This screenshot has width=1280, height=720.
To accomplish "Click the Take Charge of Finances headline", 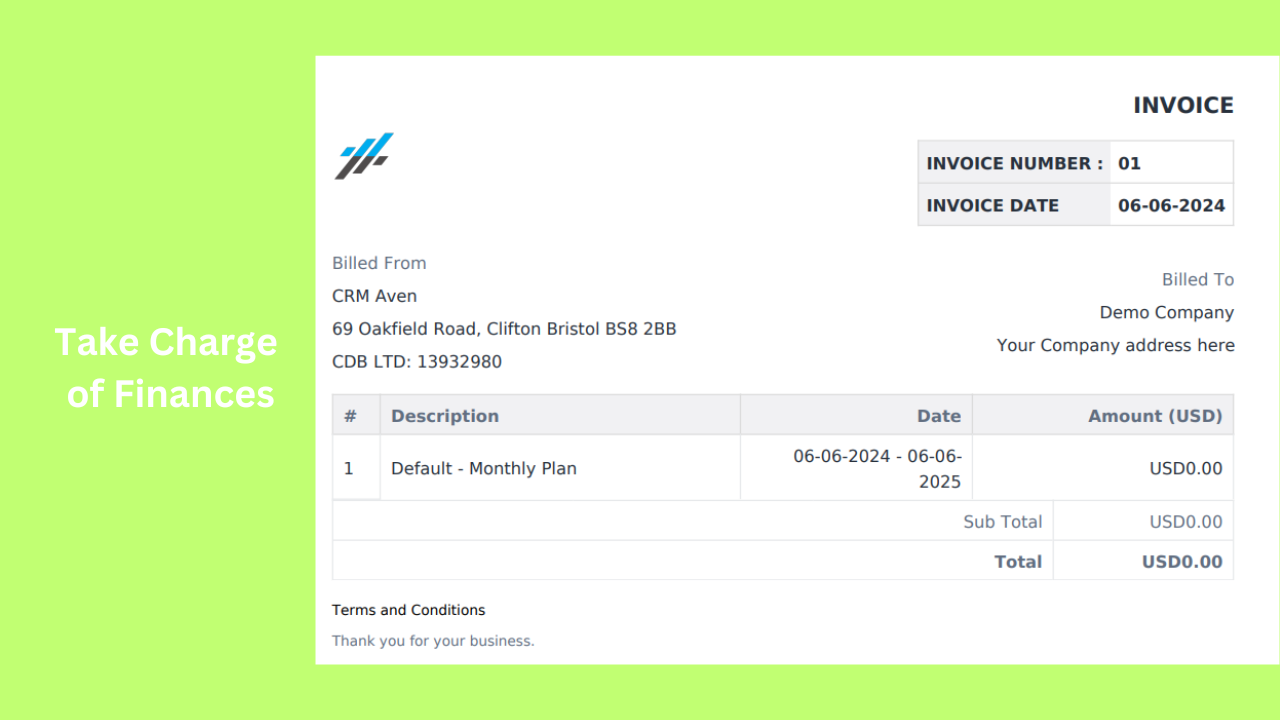I will (x=166, y=367).
